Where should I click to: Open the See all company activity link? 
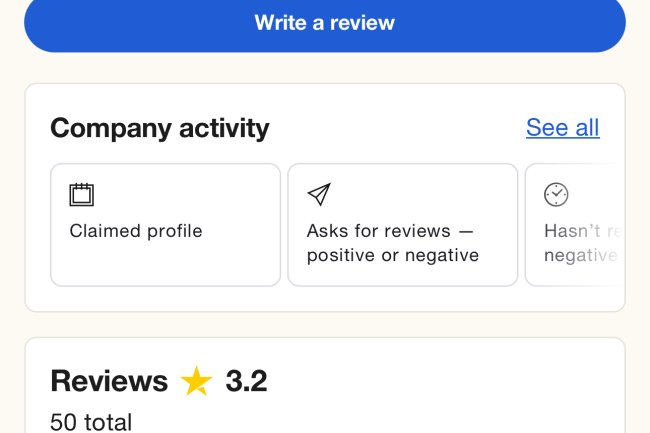562,128
